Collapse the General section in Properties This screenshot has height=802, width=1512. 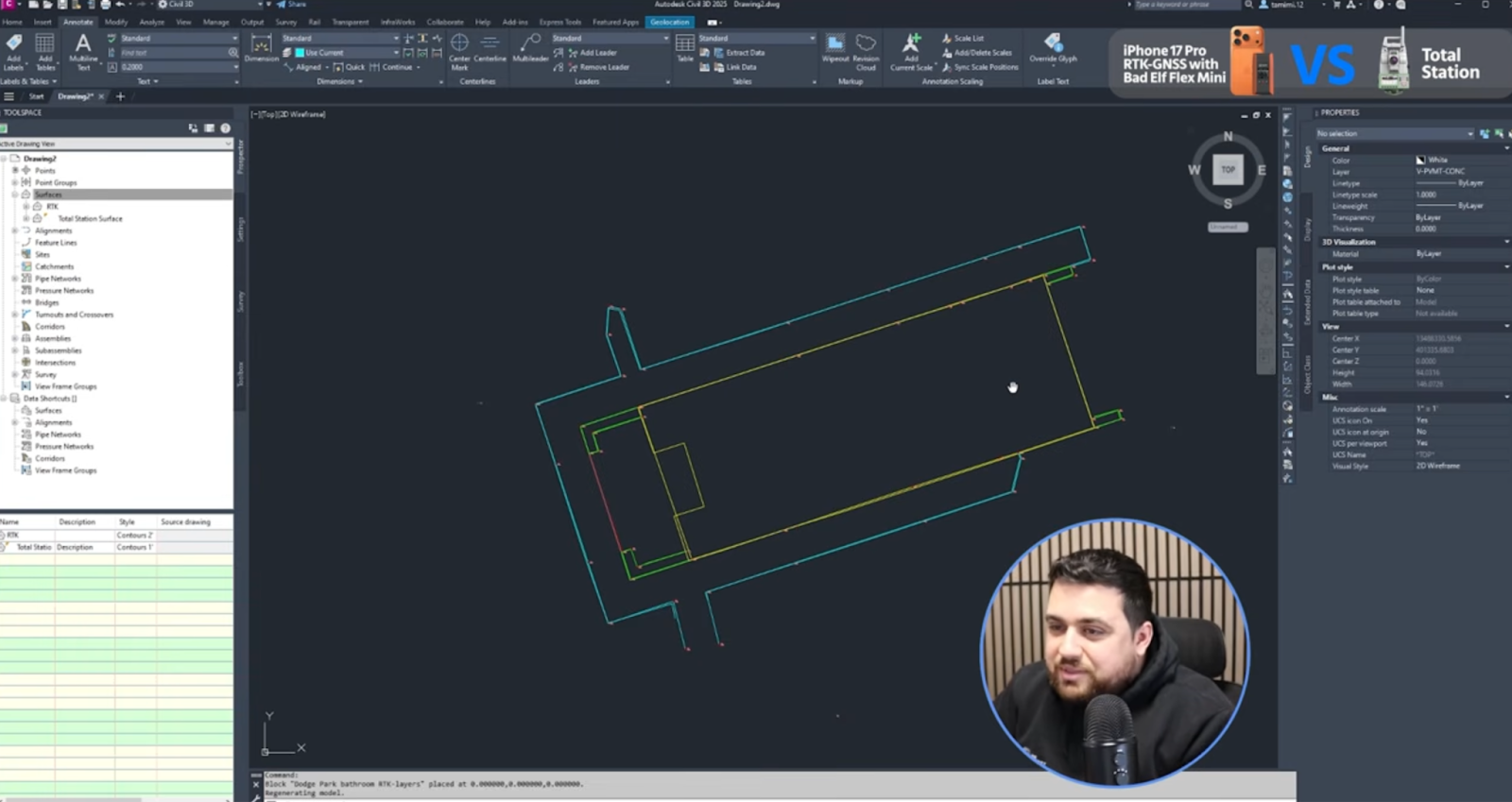pyautogui.click(x=1506, y=148)
